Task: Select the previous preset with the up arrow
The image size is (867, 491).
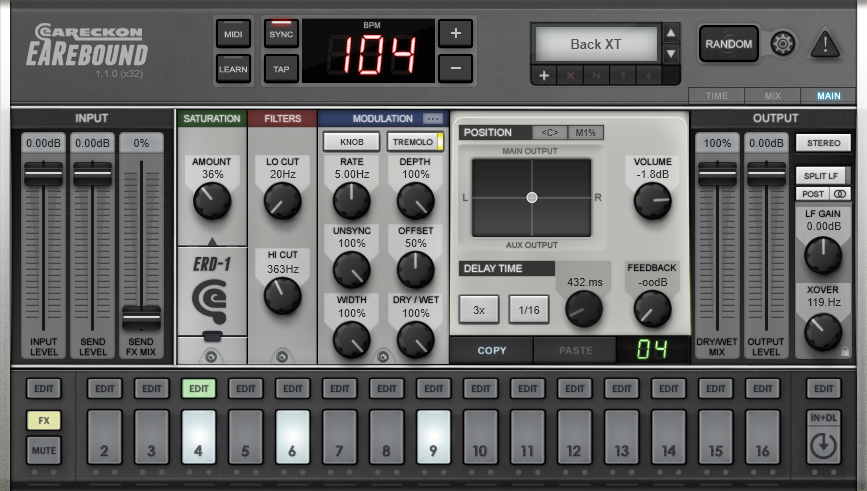Action: pyautogui.click(x=671, y=33)
